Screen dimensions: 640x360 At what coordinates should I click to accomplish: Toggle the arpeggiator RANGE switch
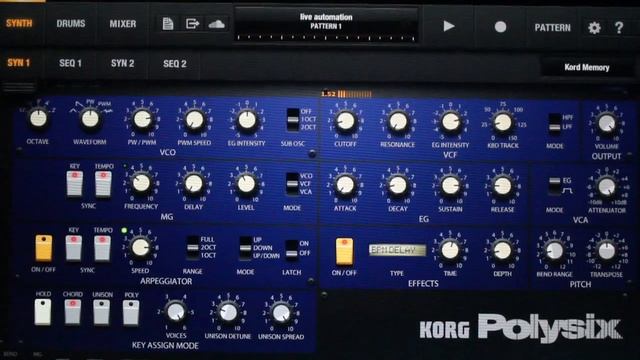(x=192, y=247)
